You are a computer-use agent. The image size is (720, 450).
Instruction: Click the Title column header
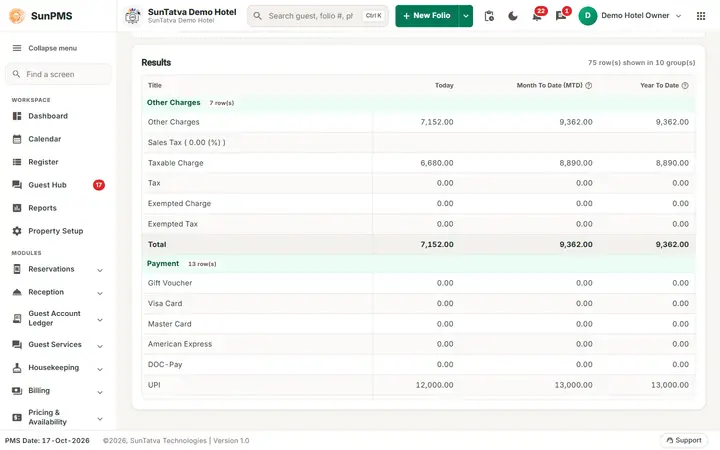pyautogui.click(x=155, y=85)
